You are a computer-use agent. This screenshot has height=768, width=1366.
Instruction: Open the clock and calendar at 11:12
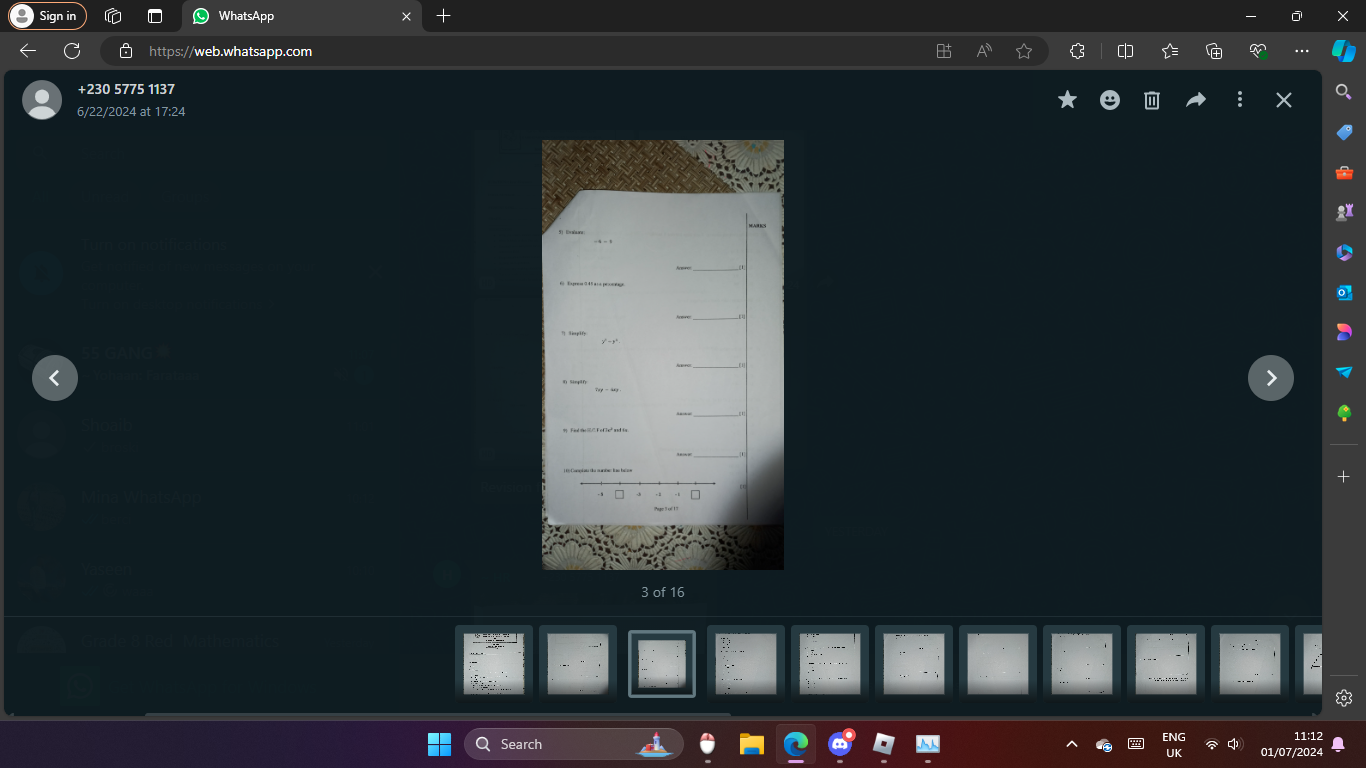(x=1292, y=744)
